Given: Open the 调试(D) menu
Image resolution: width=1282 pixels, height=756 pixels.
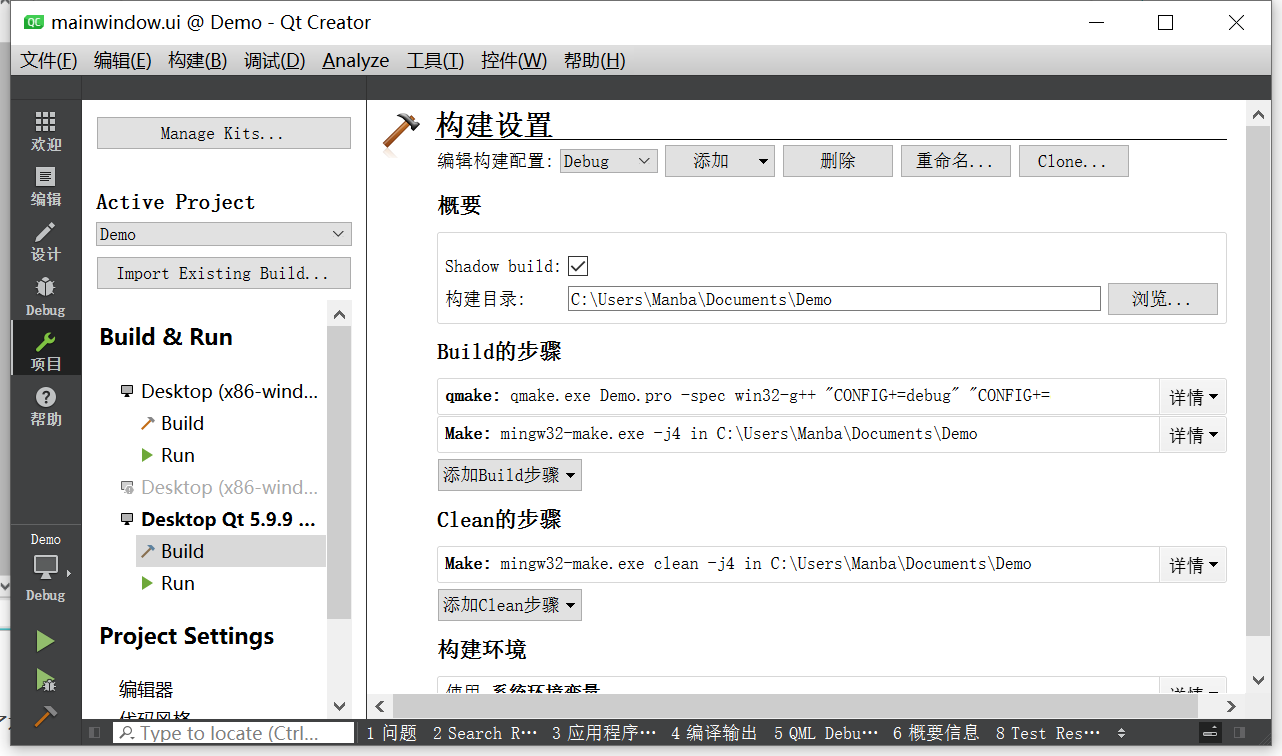Looking at the screenshot, I should [275, 60].
